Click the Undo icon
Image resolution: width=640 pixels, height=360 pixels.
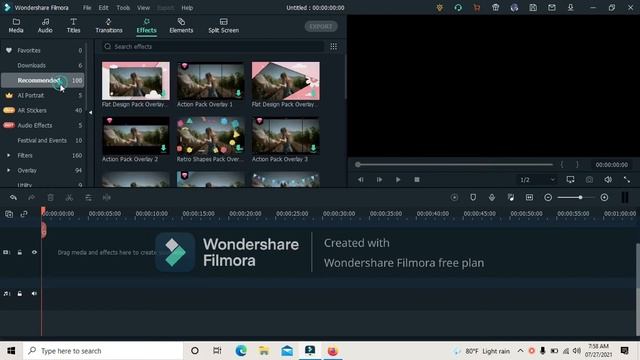13,198
